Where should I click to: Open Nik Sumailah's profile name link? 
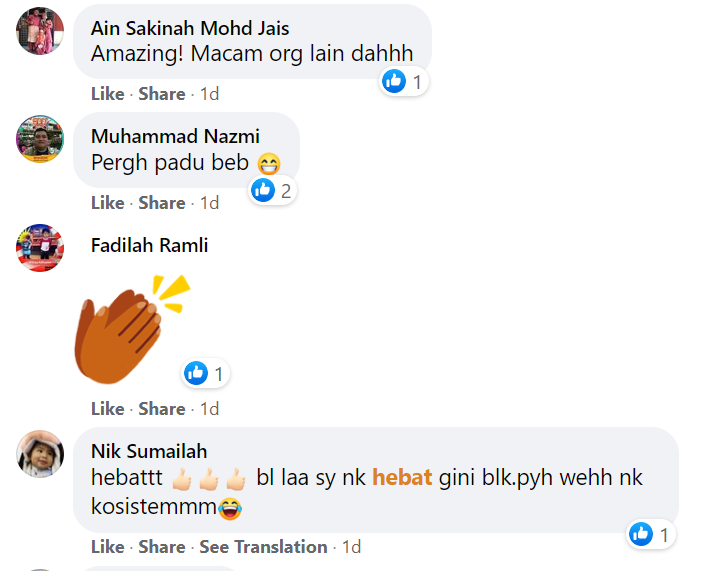[149, 452]
